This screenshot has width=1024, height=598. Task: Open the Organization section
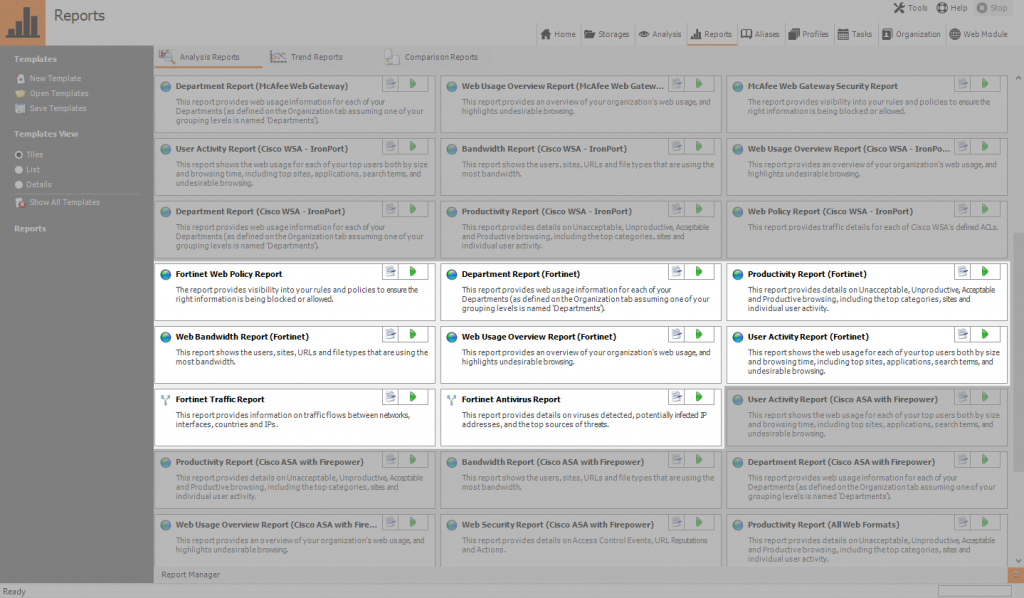pos(911,34)
